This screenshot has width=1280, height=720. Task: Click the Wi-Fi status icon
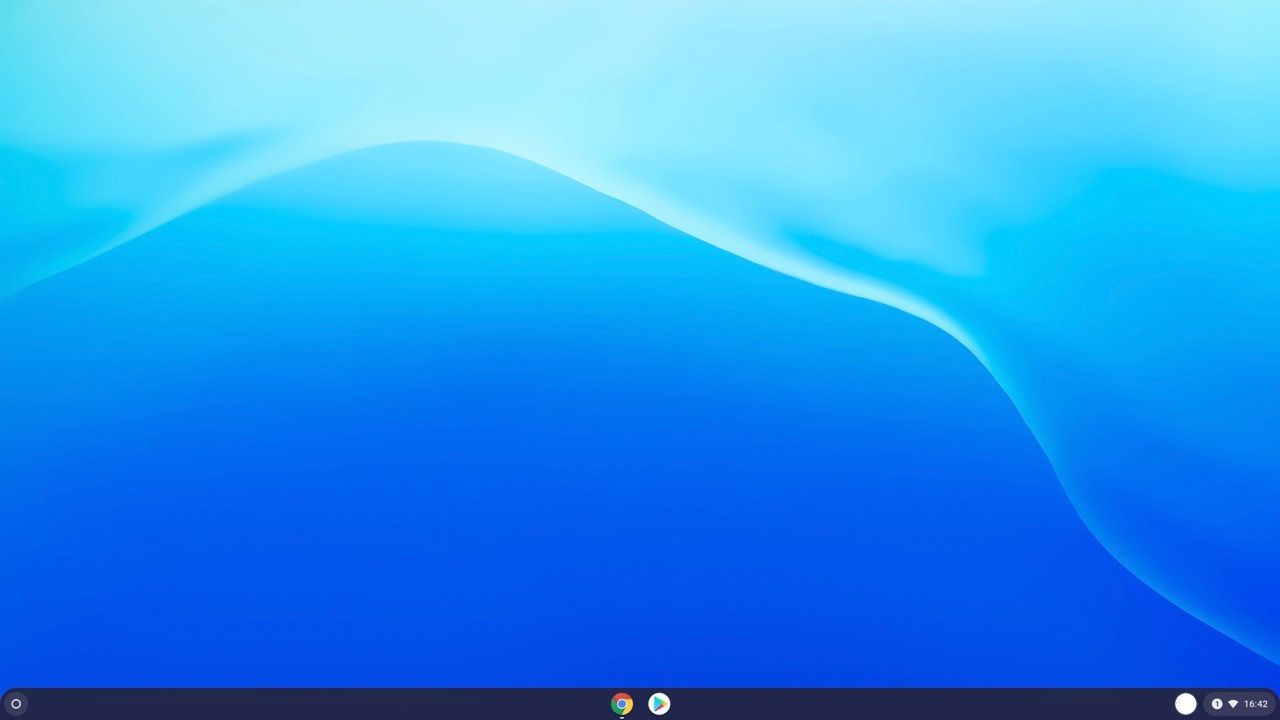point(1233,704)
